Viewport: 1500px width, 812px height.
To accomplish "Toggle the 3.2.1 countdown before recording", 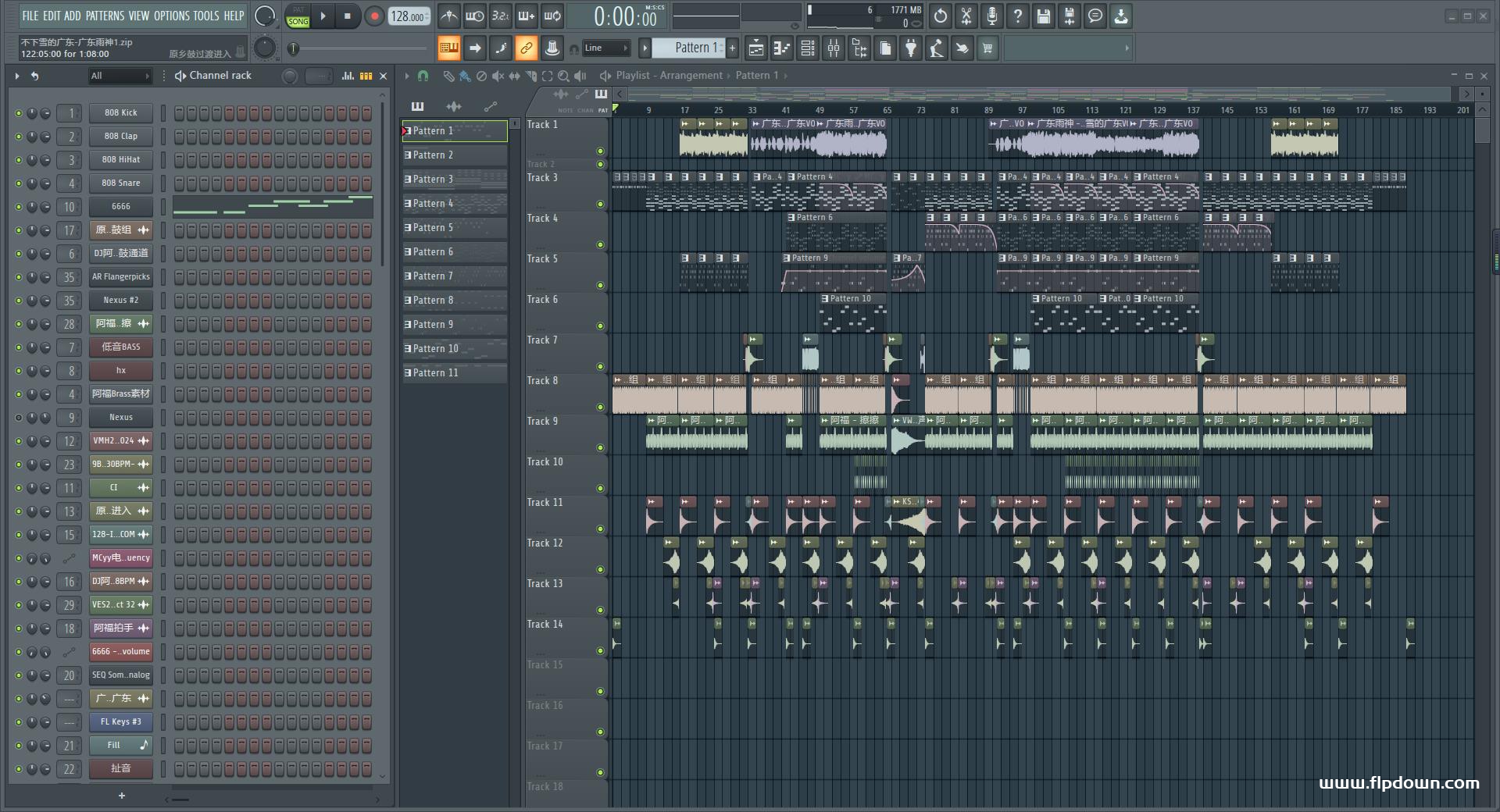I will click(x=500, y=16).
